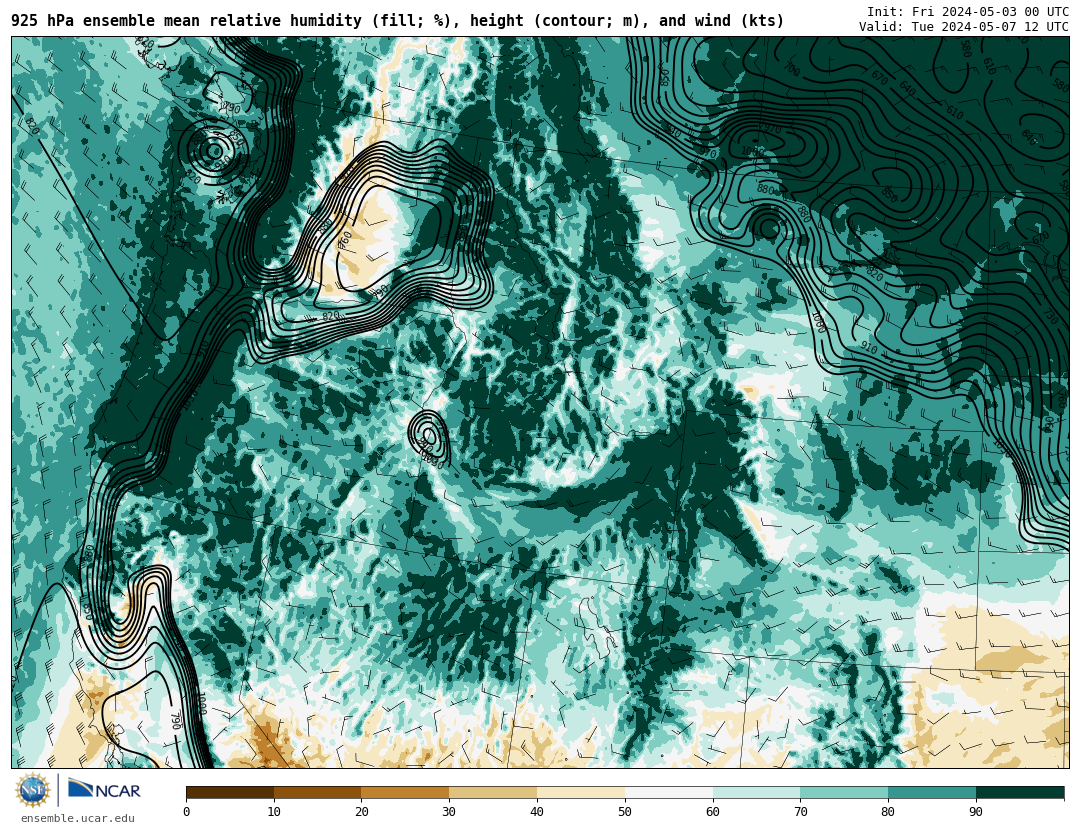The width and height of the screenshot is (1080, 831).
Task: Pick the cream 40–50% colorbar segment
Action: click(x=581, y=793)
